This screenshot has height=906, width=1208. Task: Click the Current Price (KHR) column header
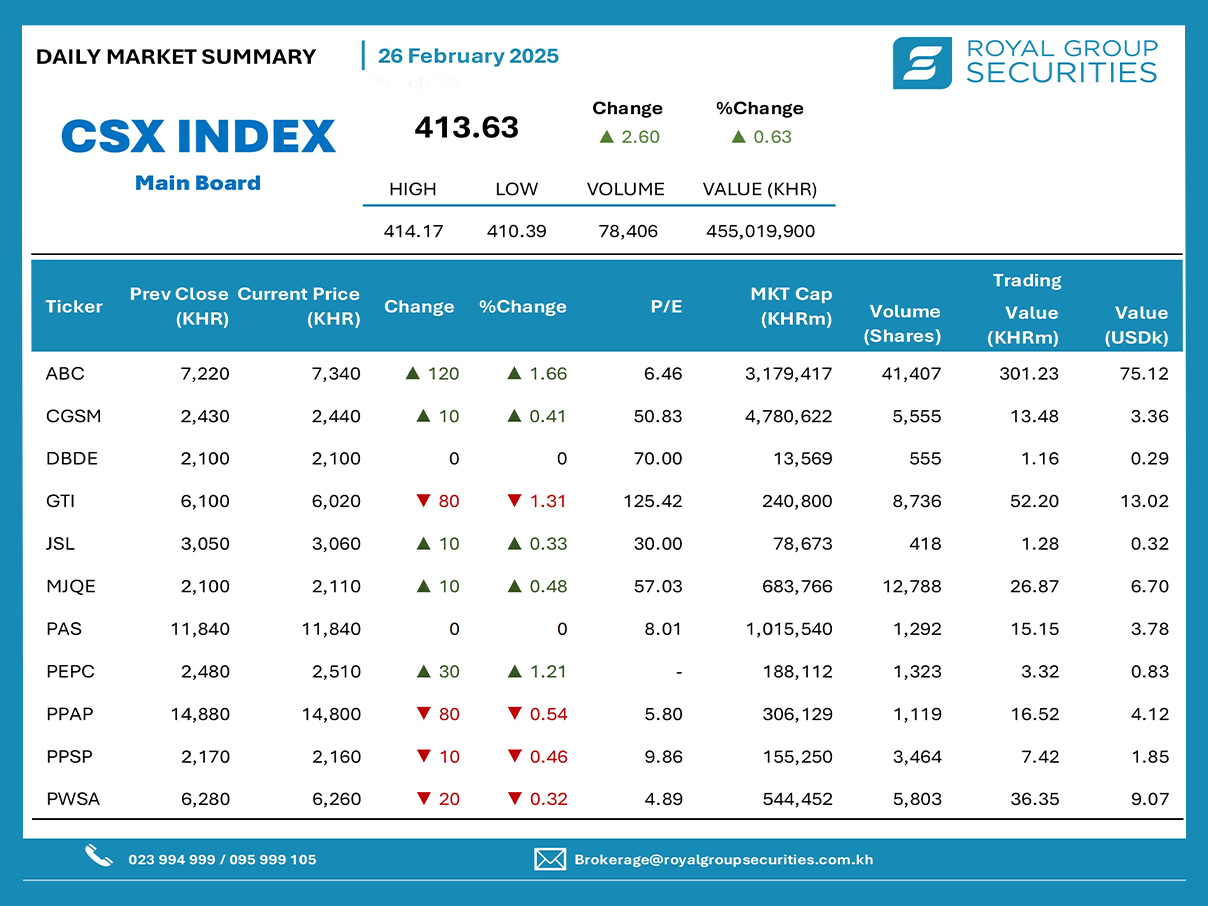point(298,306)
